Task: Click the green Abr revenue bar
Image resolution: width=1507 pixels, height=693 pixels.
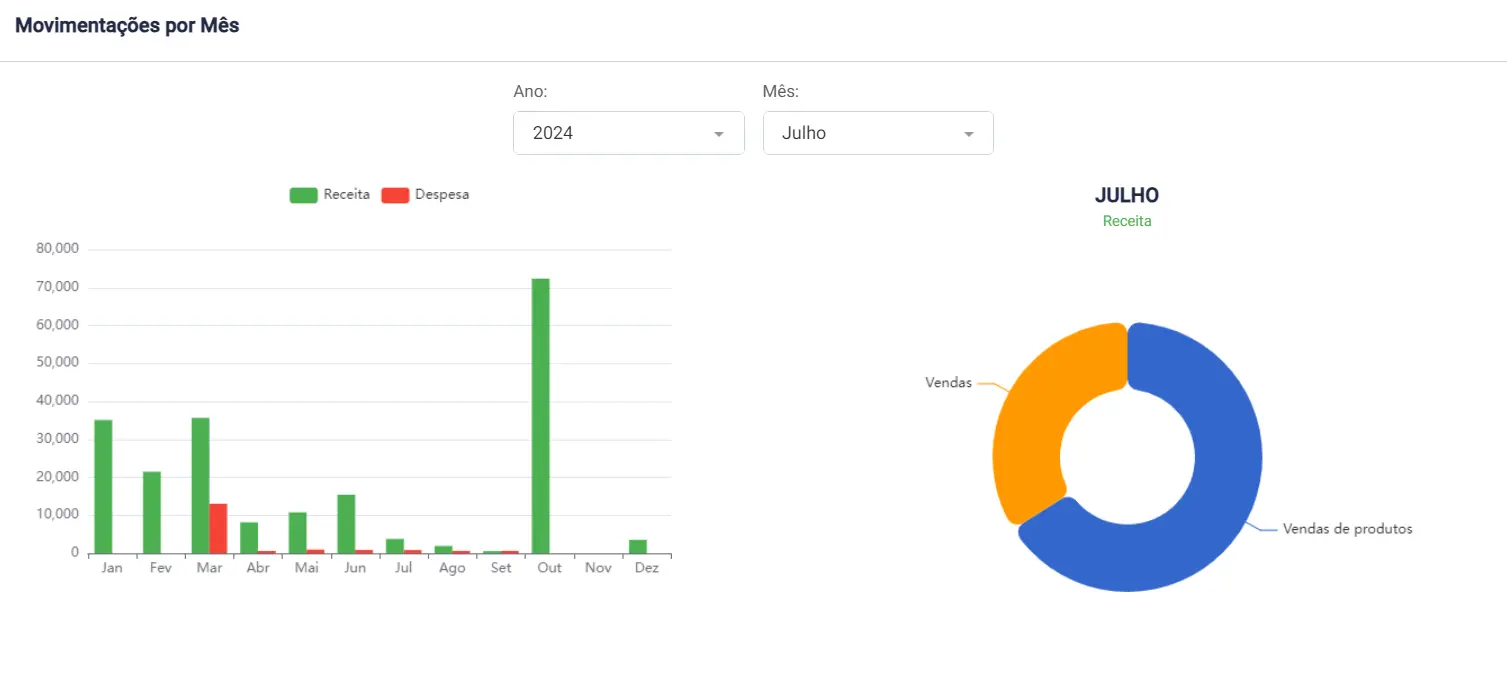Action: coord(249,538)
